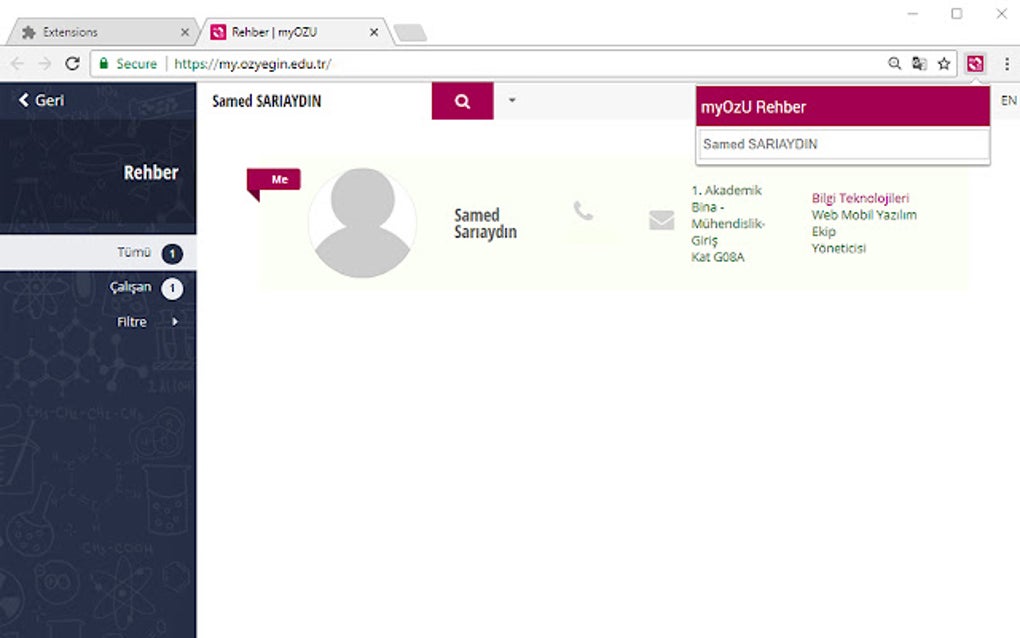
Task: Open the dropdown arrow beside the search button
Action: pos(511,100)
